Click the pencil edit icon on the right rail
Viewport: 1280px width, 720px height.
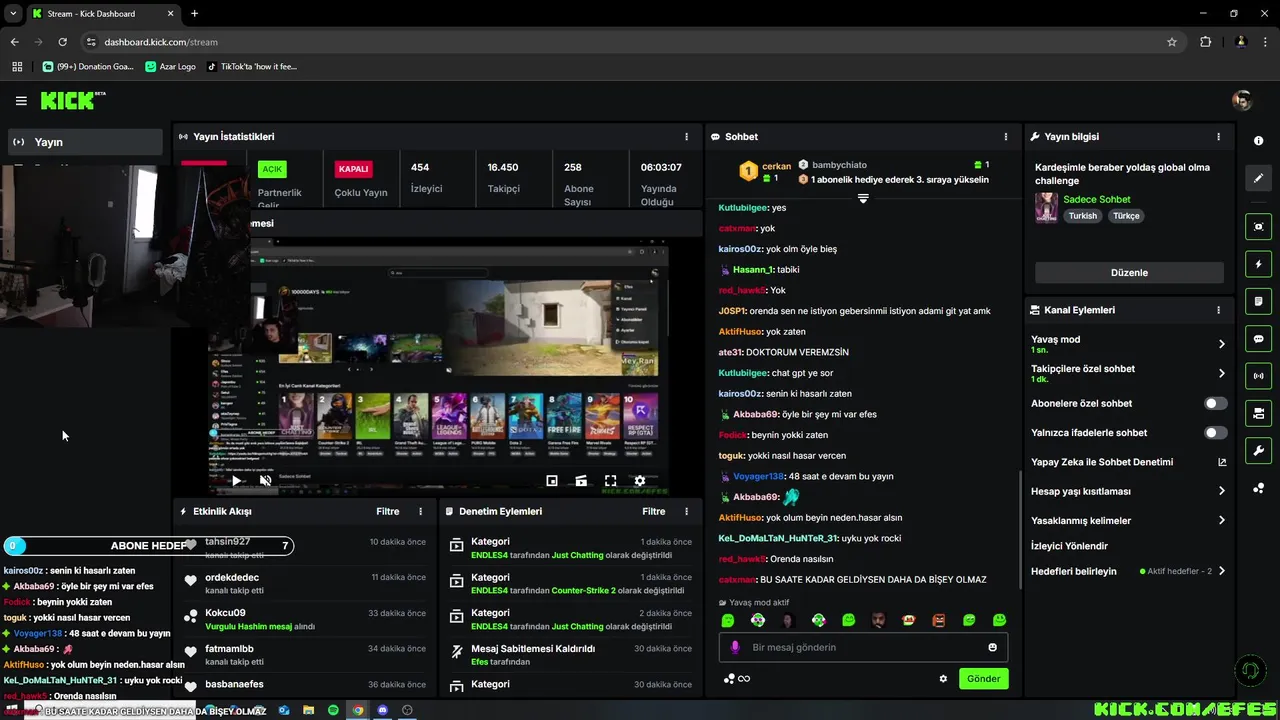point(1258,178)
